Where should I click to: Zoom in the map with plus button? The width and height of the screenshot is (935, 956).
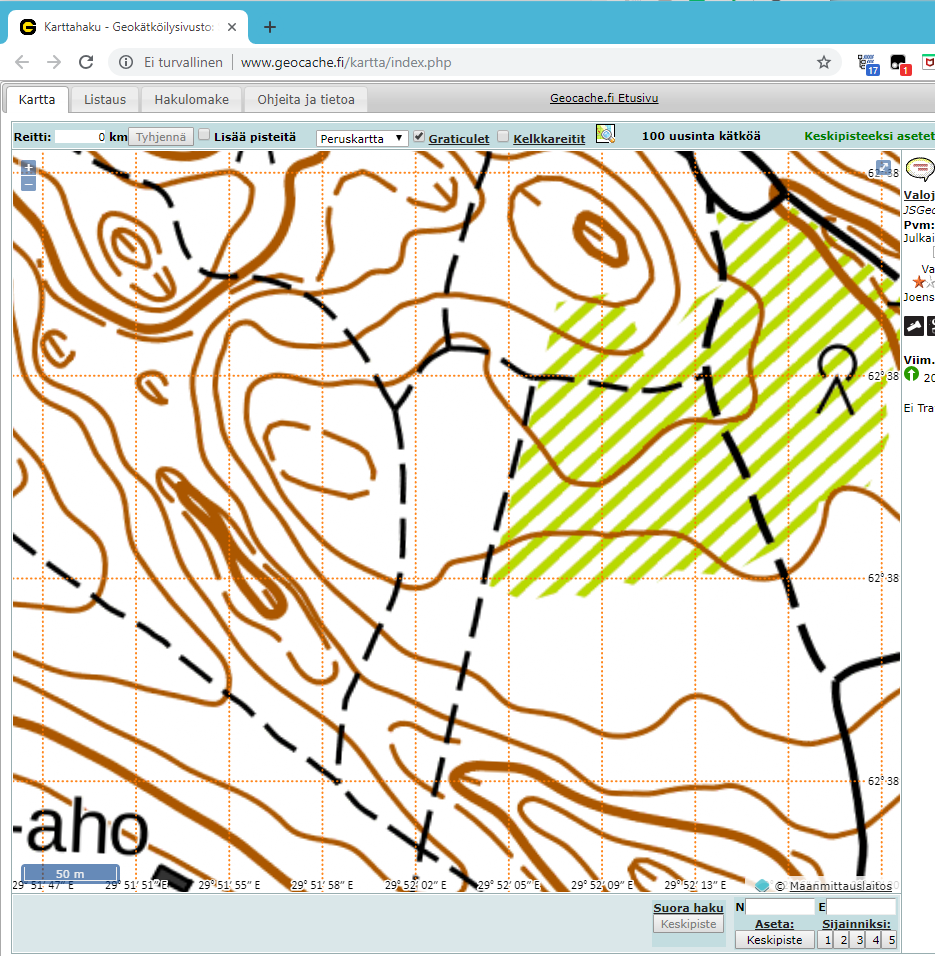28,168
